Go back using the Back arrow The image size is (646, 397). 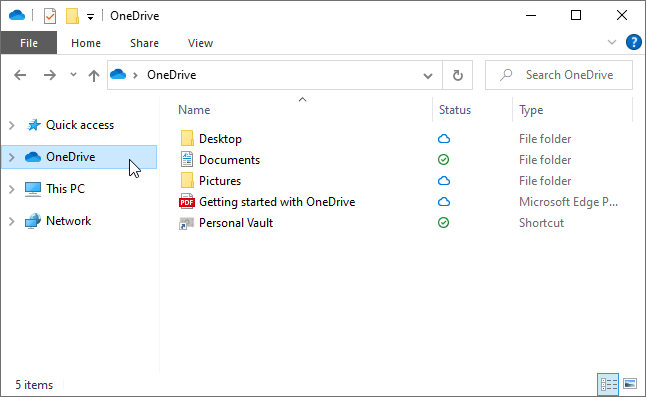[x=20, y=75]
